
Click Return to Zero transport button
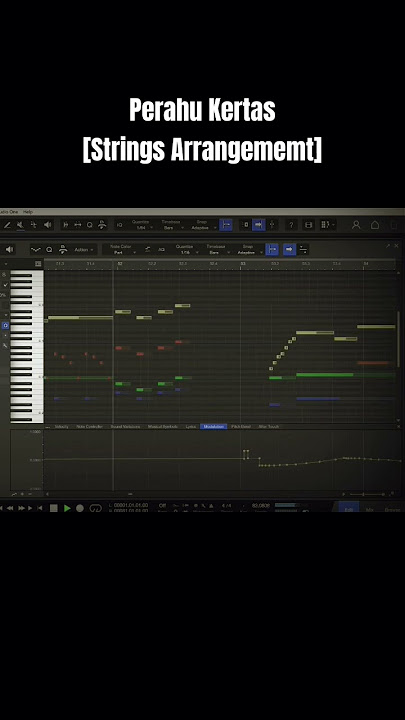[39, 508]
